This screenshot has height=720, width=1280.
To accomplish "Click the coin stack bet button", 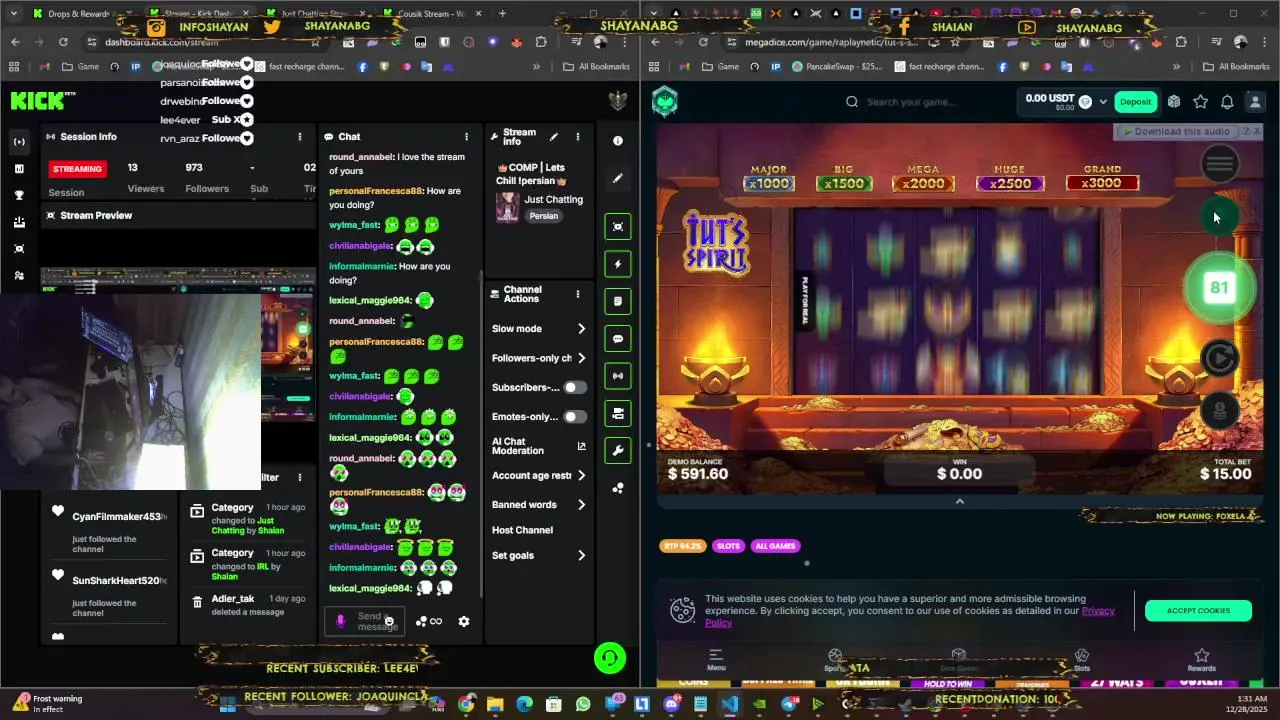I will tap(1219, 411).
